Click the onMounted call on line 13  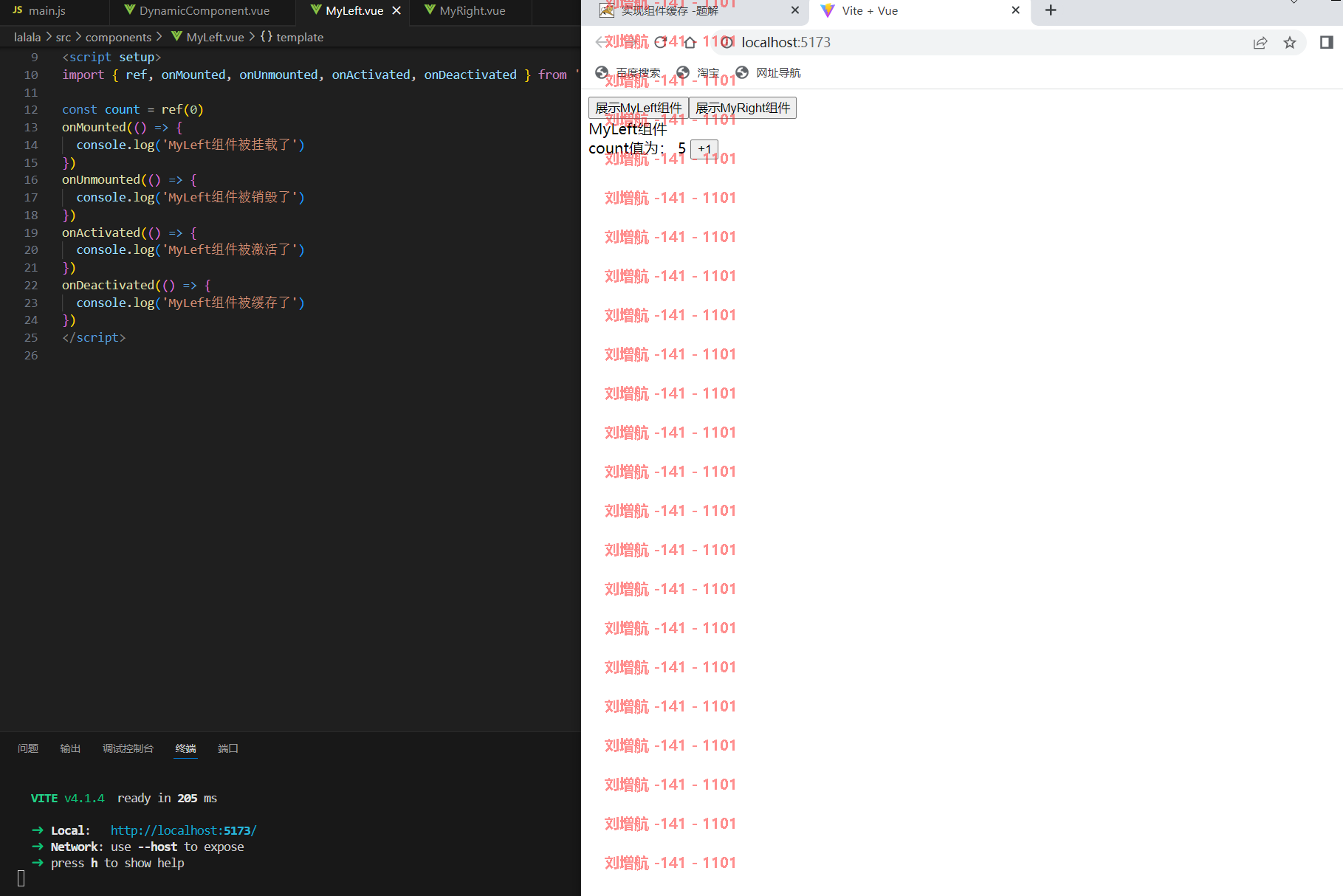tap(94, 127)
